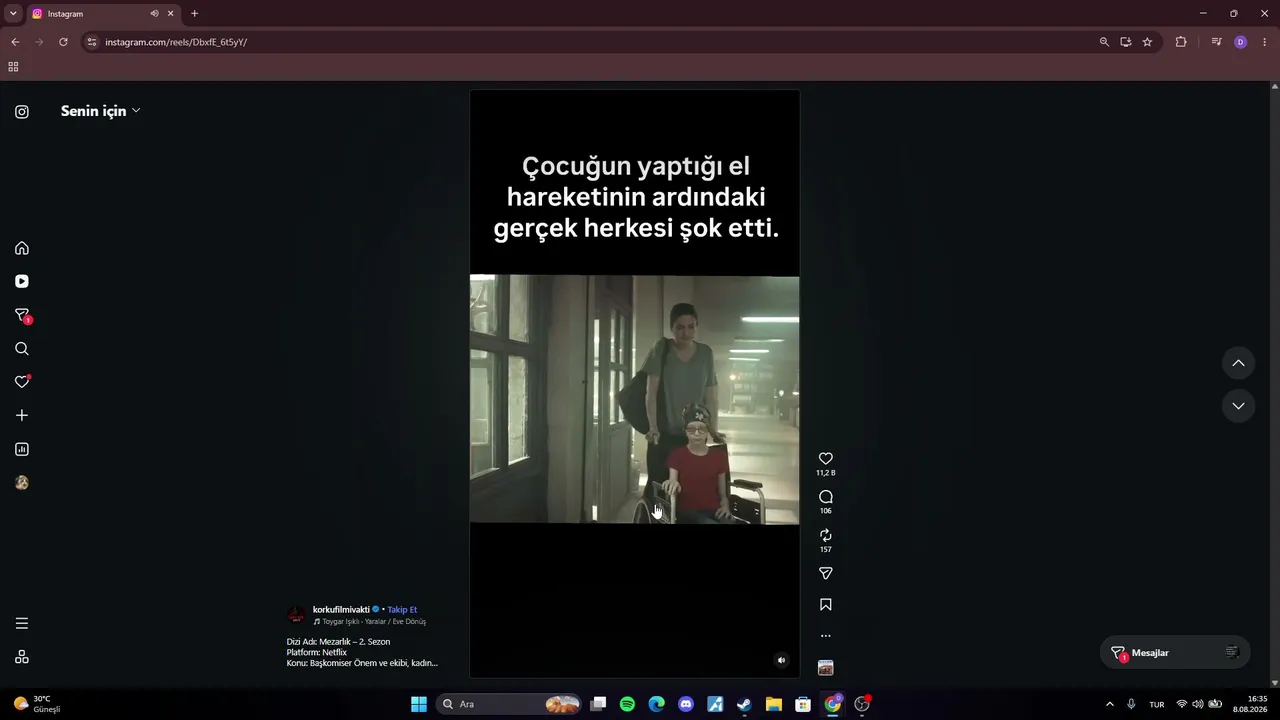Create a new post with plus icon
The image size is (1280, 720).
[x=22, y=415]
